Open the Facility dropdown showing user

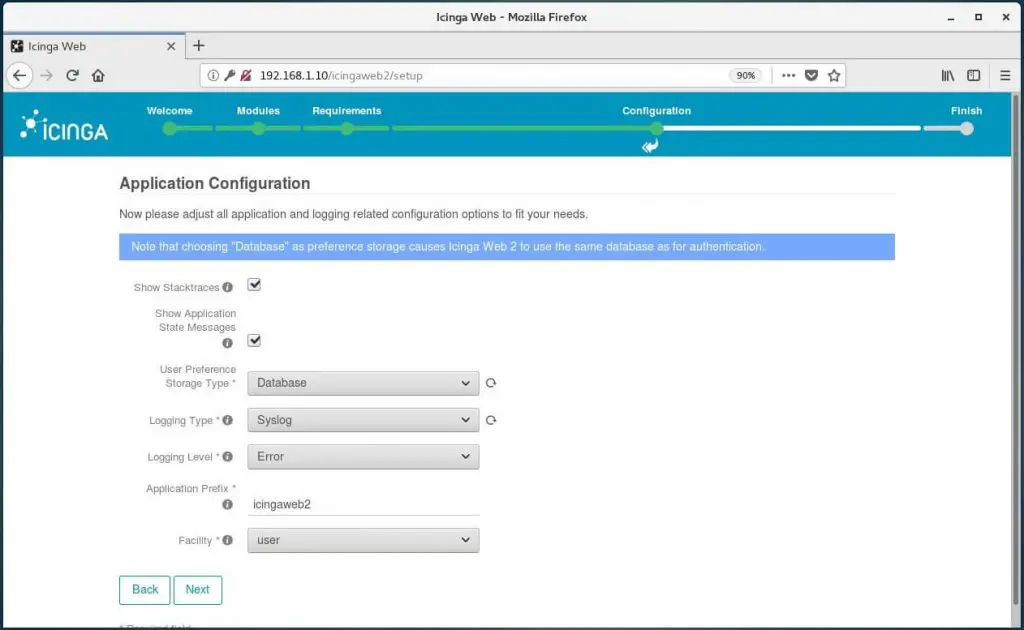click(363, 541)
